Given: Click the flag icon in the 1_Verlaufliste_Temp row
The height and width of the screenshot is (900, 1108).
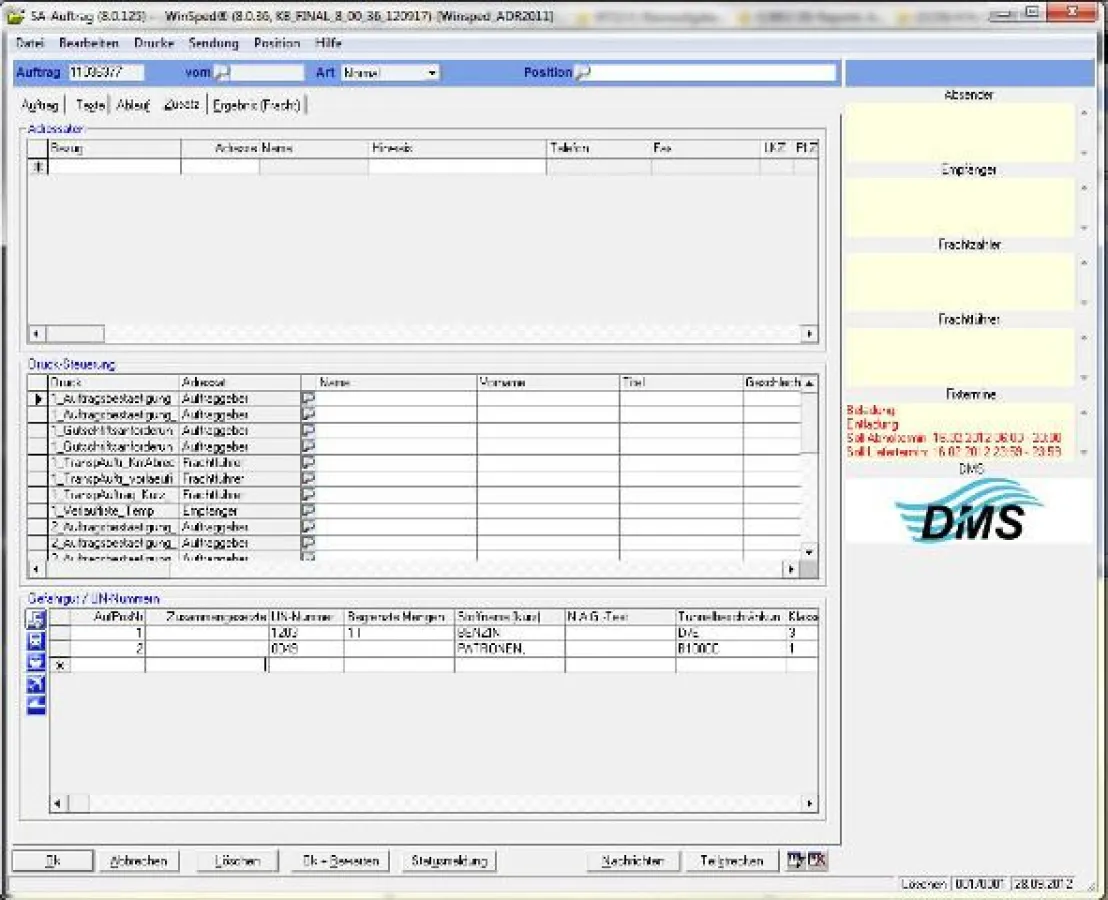Looking at the screenshot, I should tap(308, 511).
